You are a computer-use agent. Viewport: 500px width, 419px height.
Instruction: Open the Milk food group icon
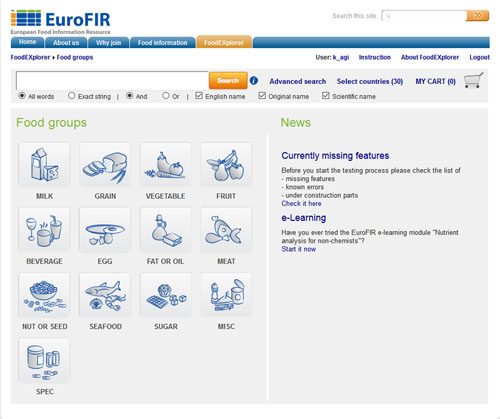click(x=44, y=165)
